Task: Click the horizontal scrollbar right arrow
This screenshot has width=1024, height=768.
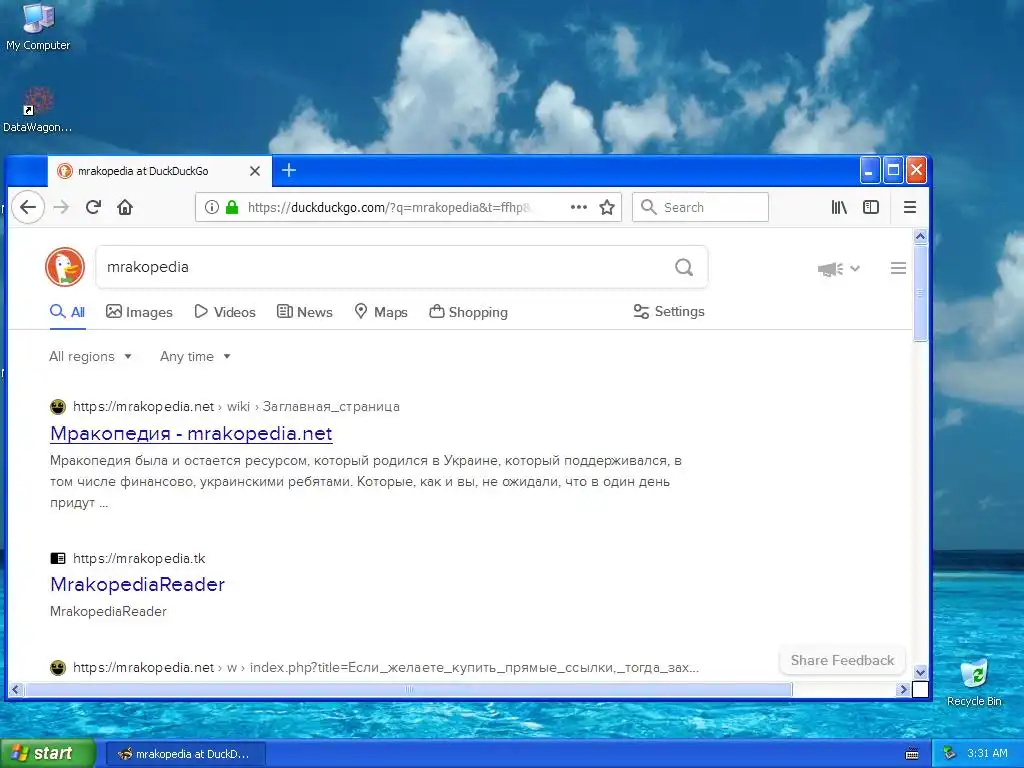Action: tap(903, 689)
